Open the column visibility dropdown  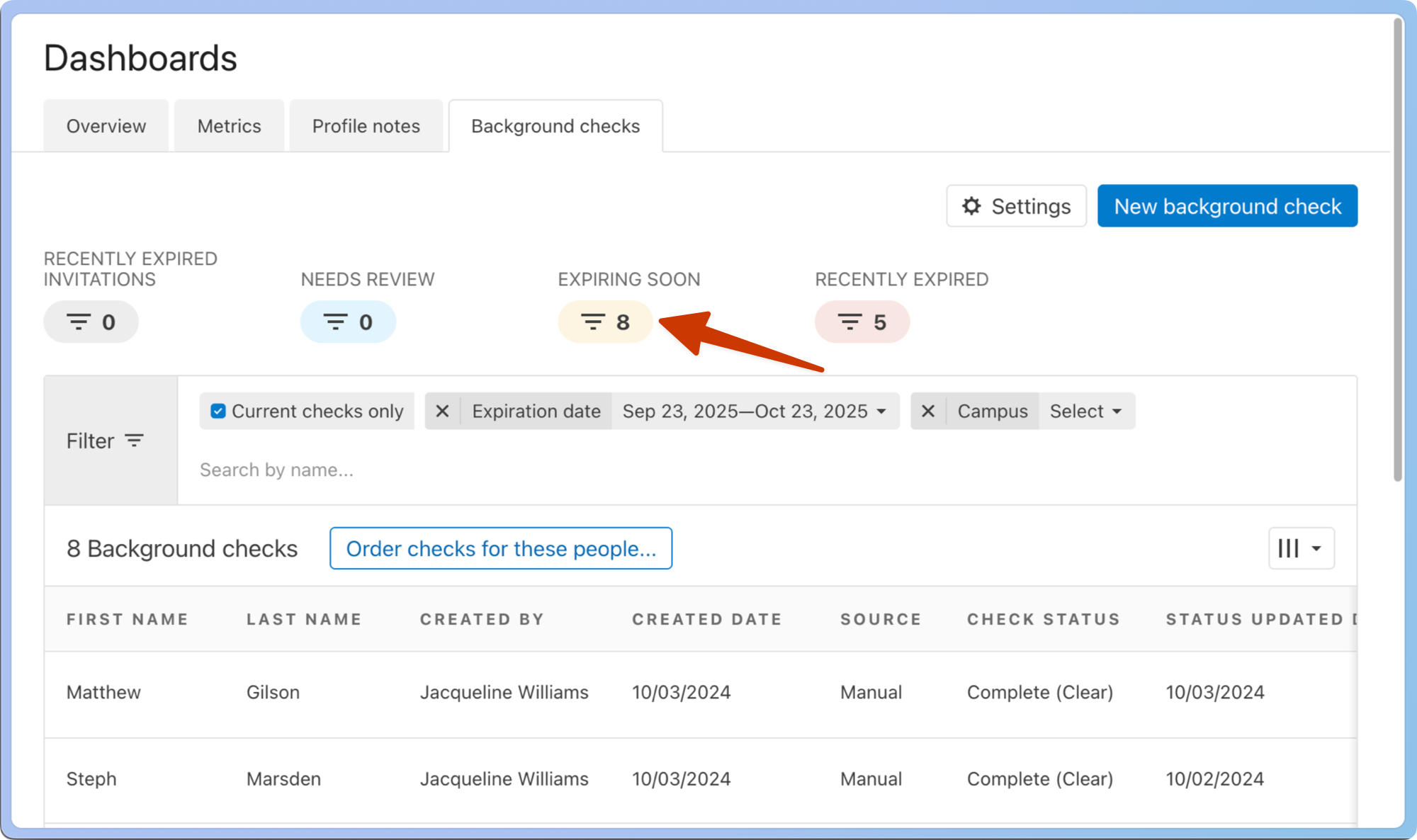(x=1301, y=548)
